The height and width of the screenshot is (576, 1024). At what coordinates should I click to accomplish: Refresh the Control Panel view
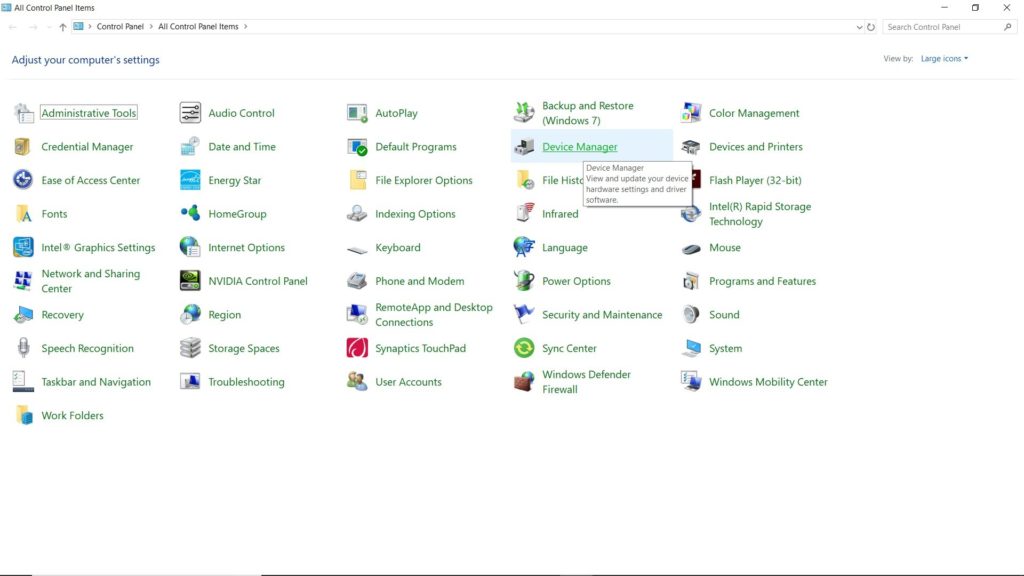point(871,27)
